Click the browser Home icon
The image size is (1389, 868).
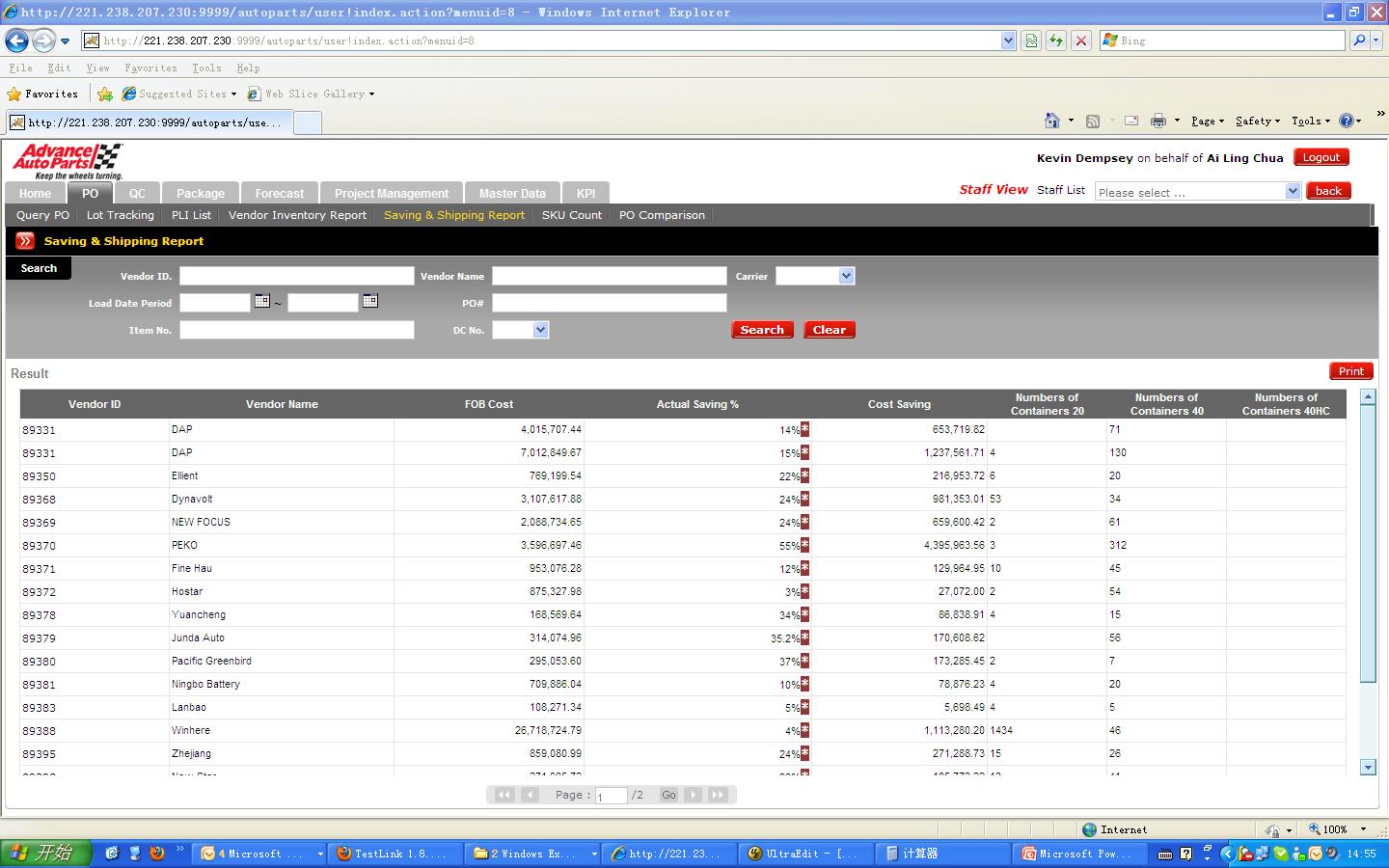1052,121
